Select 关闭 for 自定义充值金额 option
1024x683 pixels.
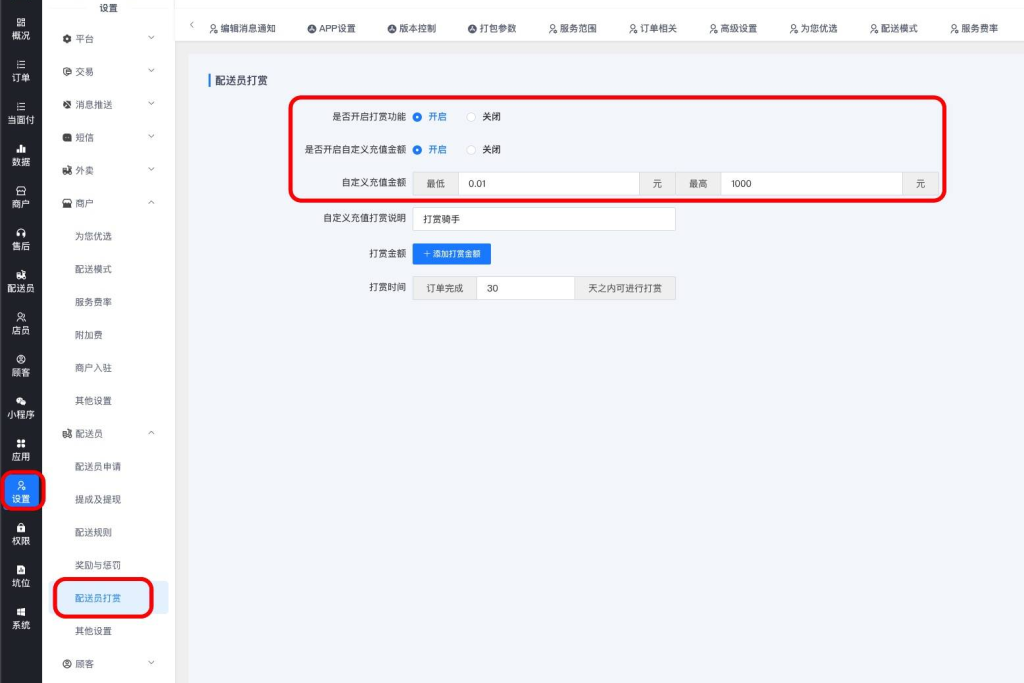click(x=472, y=150)
